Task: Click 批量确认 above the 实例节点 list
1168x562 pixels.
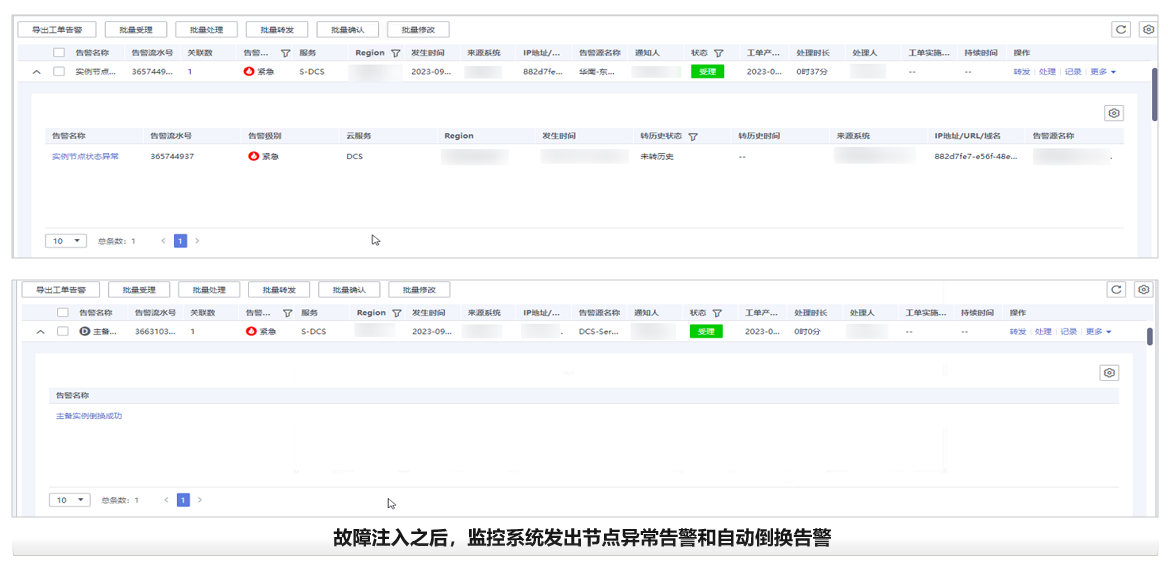Action: (x=347, y=30)
